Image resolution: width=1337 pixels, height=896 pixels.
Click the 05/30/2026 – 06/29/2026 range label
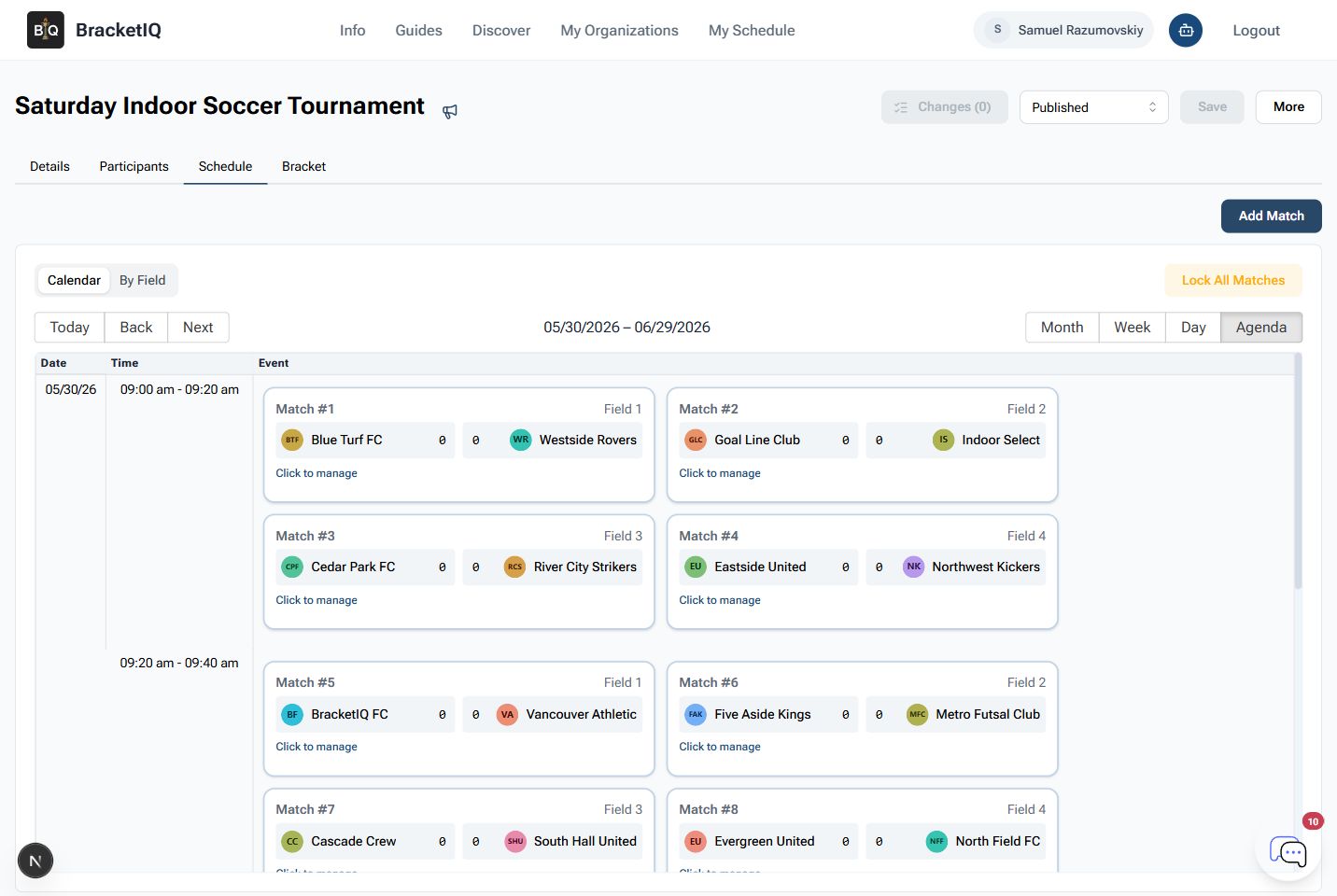tap(626, 328)
